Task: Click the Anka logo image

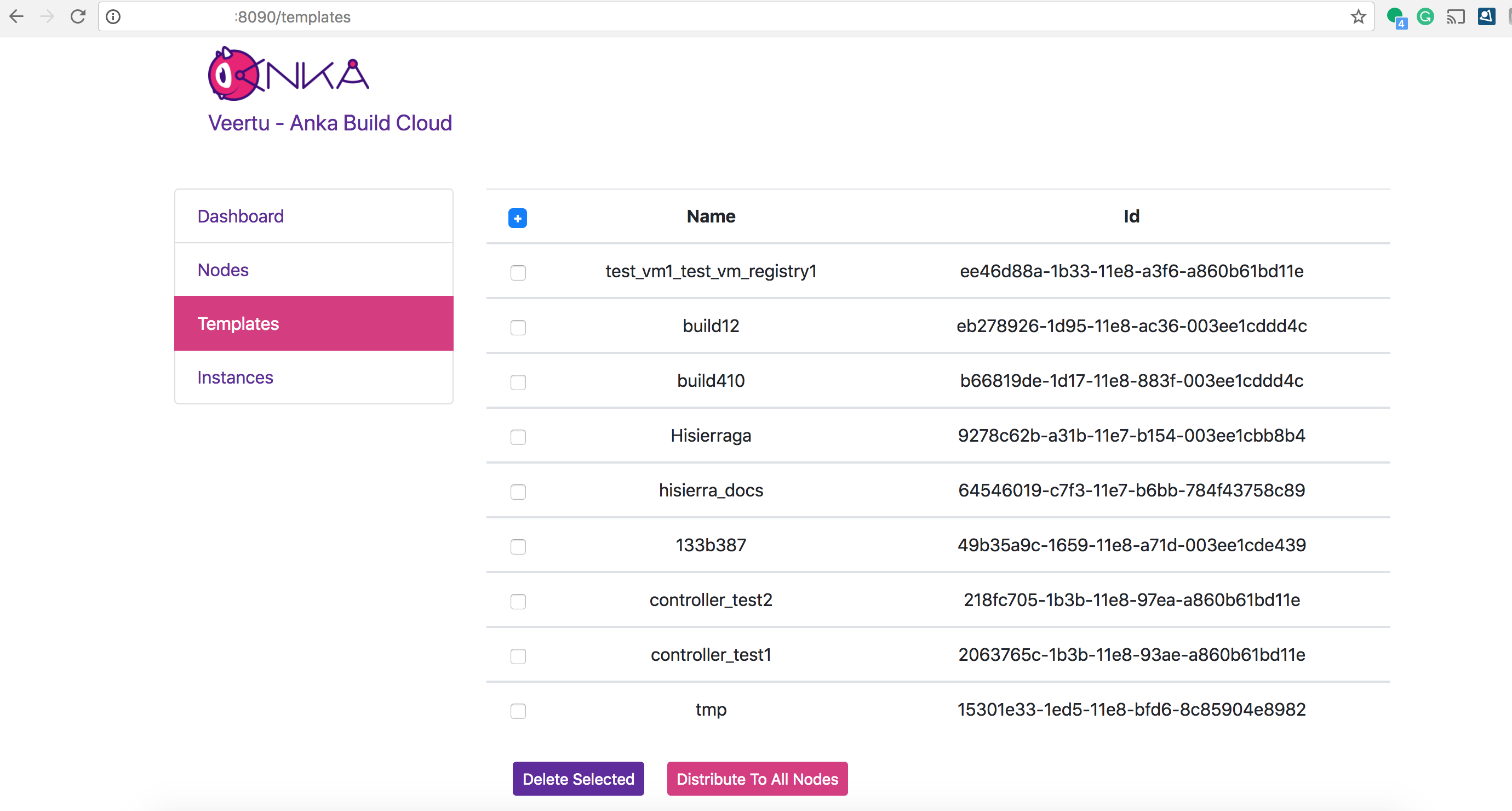Action: tap(288, 74)
